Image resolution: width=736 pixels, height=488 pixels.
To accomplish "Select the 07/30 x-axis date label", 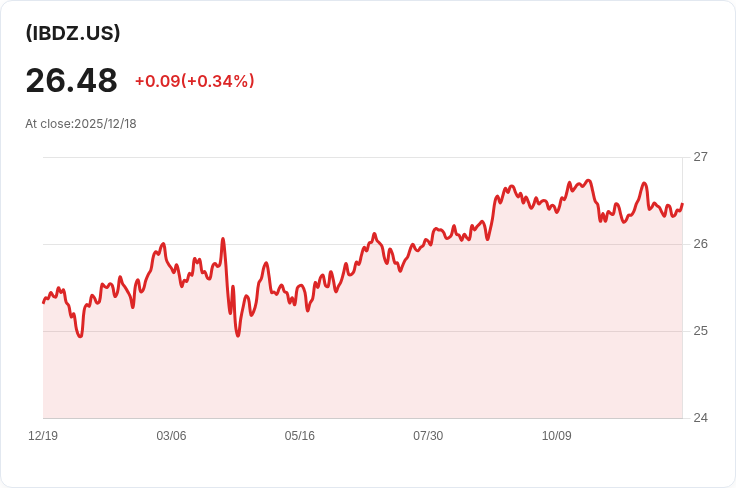I will click(x=428, y=436).
